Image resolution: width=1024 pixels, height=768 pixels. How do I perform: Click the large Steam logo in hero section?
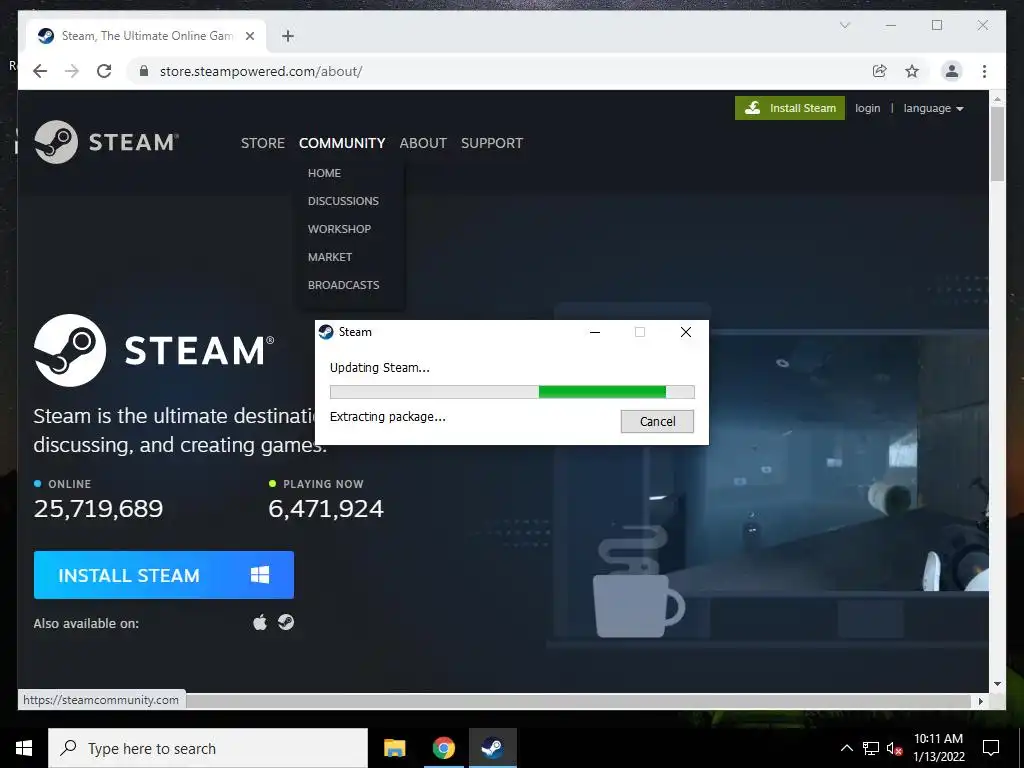pos(154,350)
